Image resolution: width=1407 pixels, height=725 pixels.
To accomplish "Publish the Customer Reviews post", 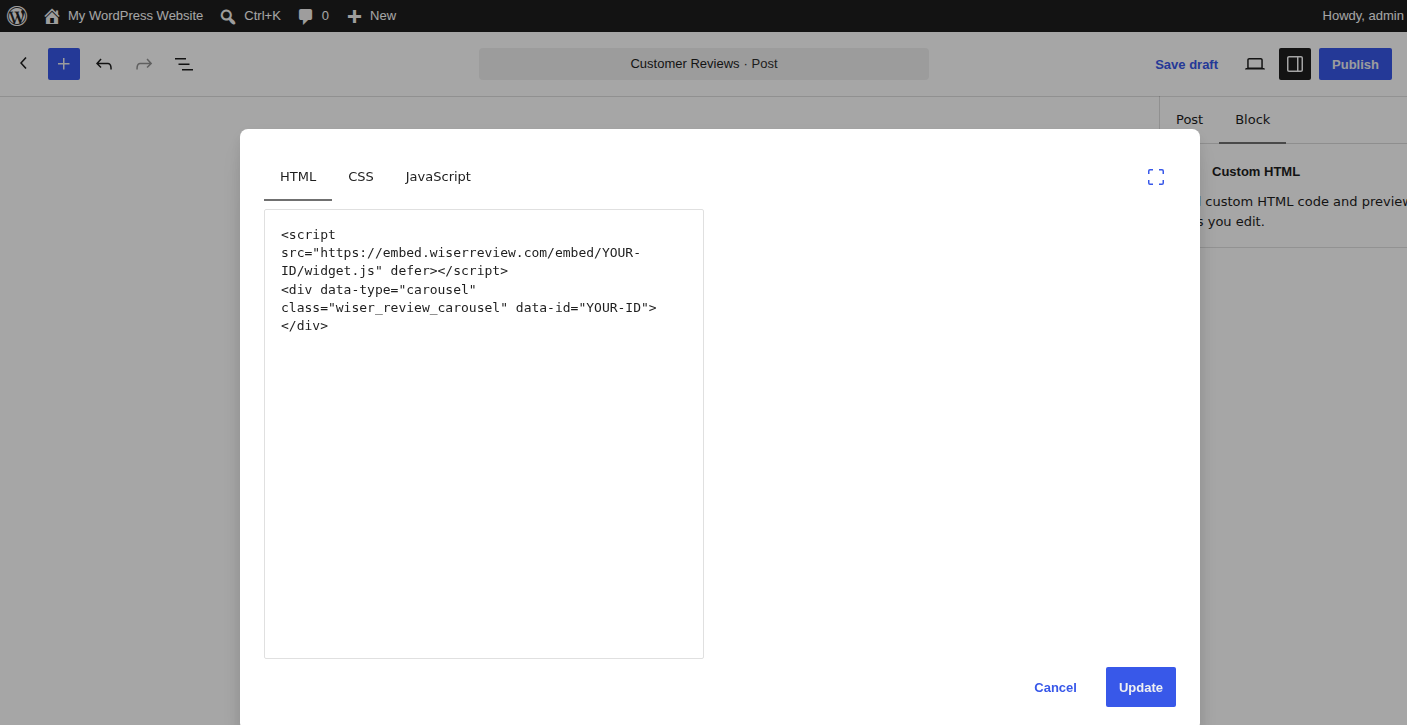I will 1355,64.
